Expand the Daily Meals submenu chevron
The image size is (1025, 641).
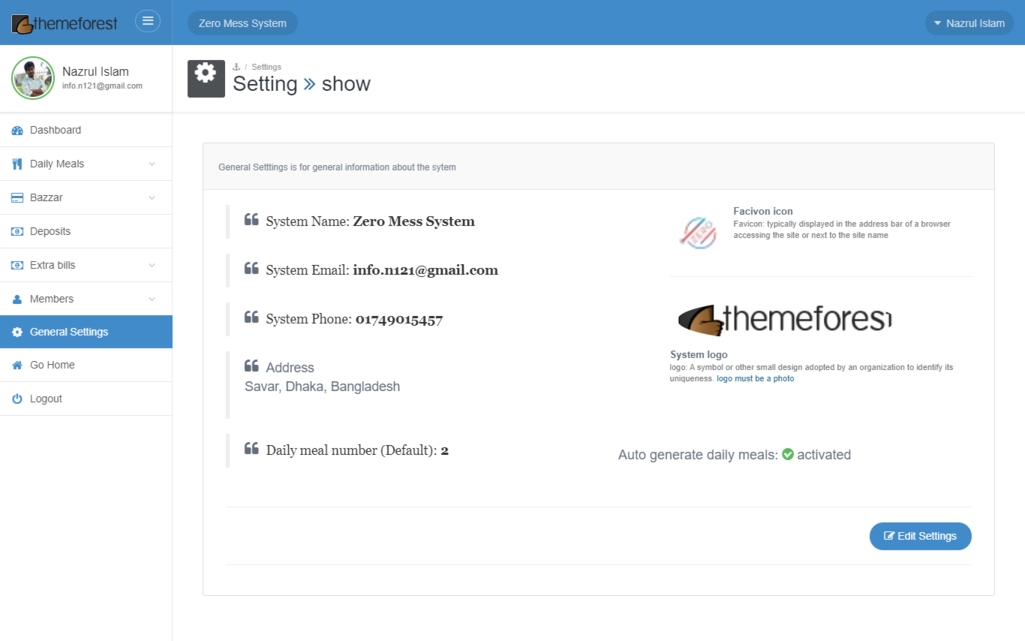point(152,164)
